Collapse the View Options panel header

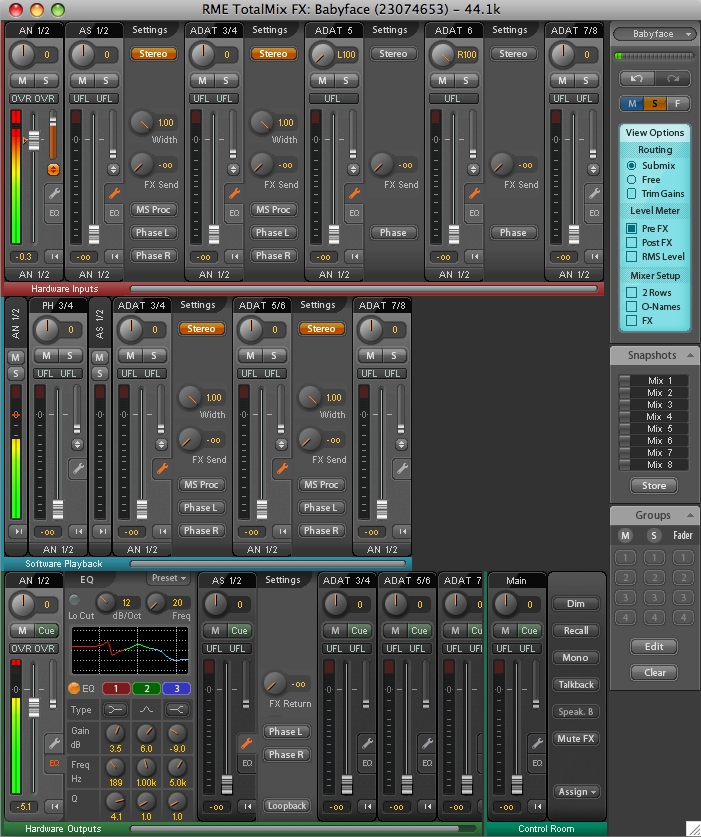(655, 132)
